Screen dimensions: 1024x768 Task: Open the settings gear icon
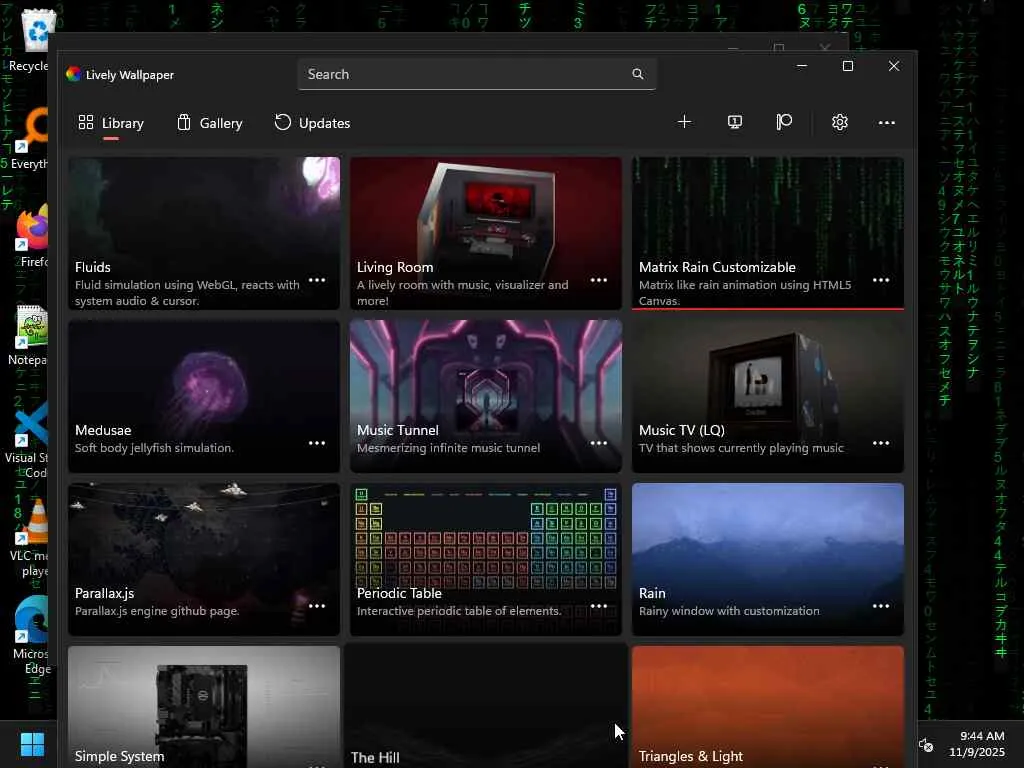point(840,122)
